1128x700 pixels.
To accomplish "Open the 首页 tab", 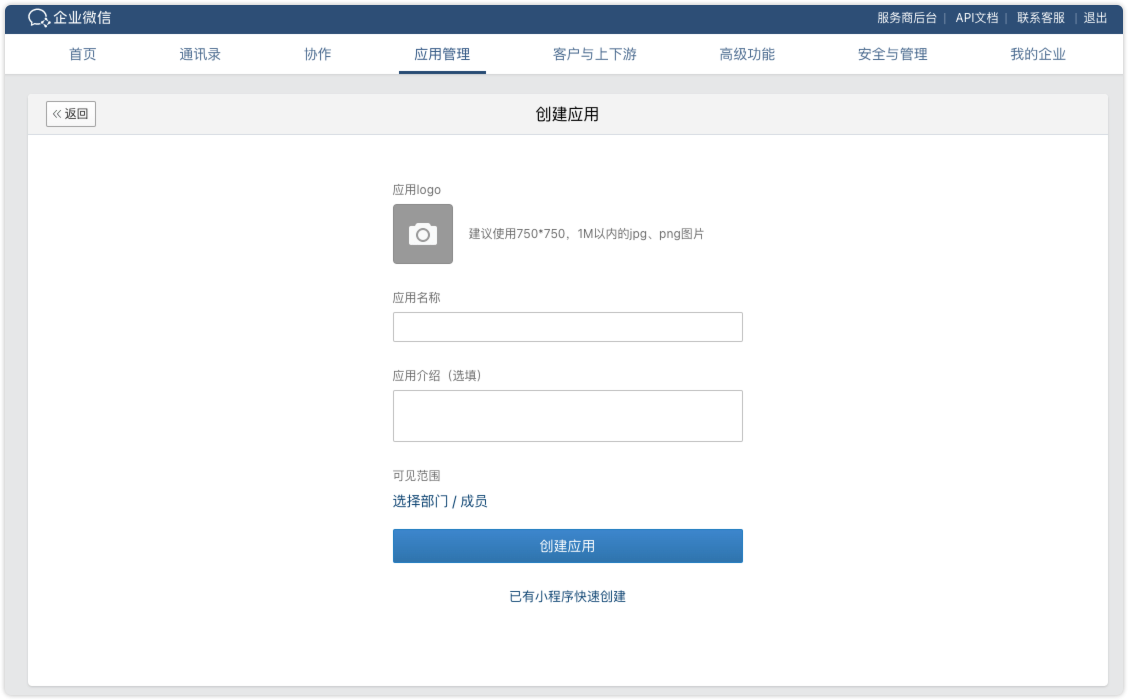I will click(x=82, y=54).
